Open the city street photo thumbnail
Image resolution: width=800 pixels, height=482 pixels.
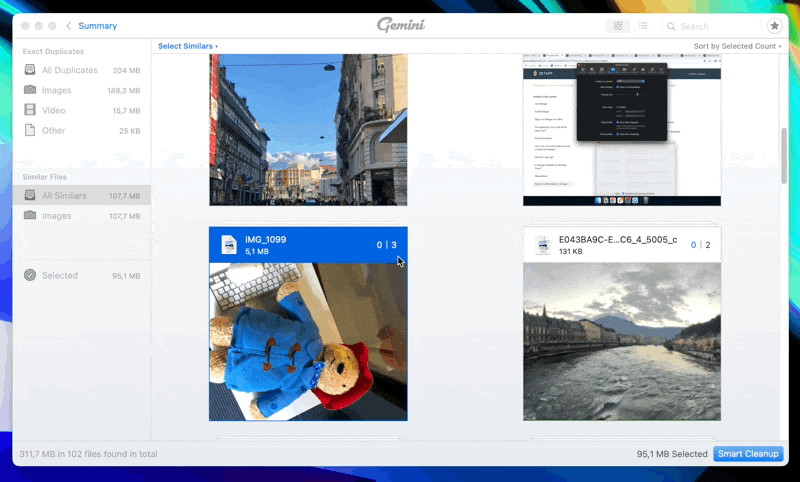point(308,130)
